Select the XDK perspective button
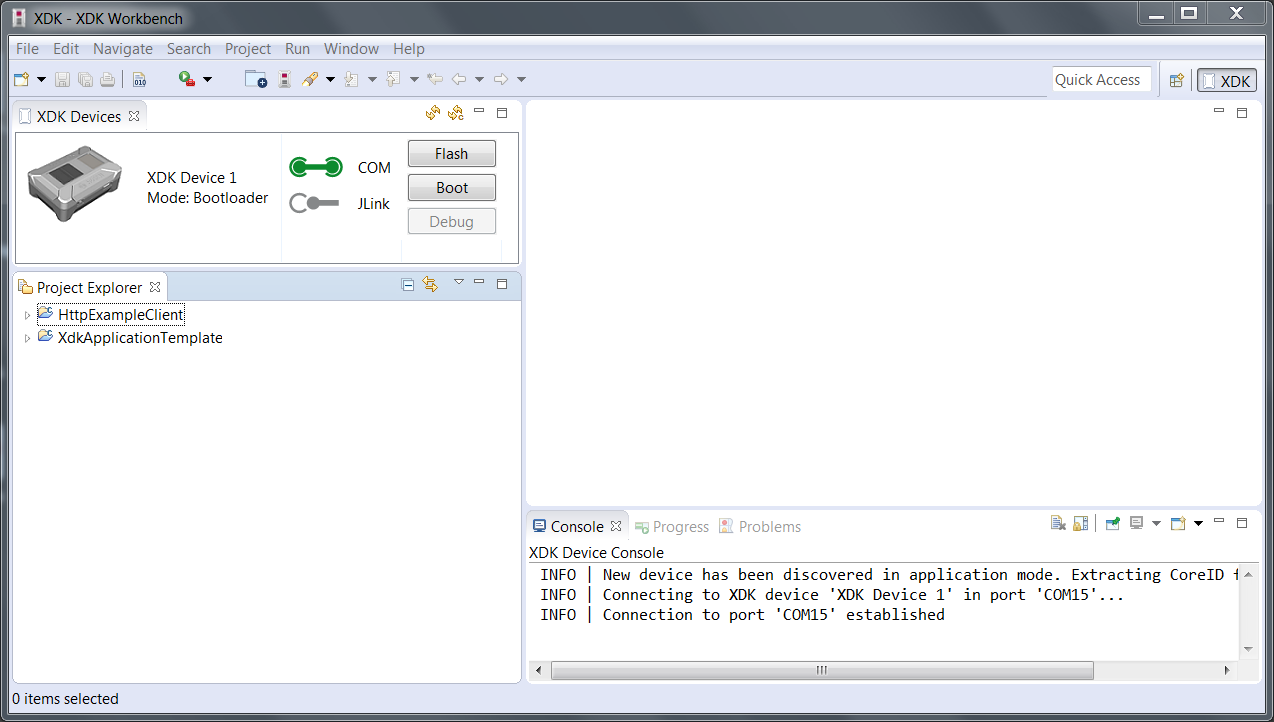This screenshot has width=1274, height=722. pyautogui.click(x=1227, y=80)
